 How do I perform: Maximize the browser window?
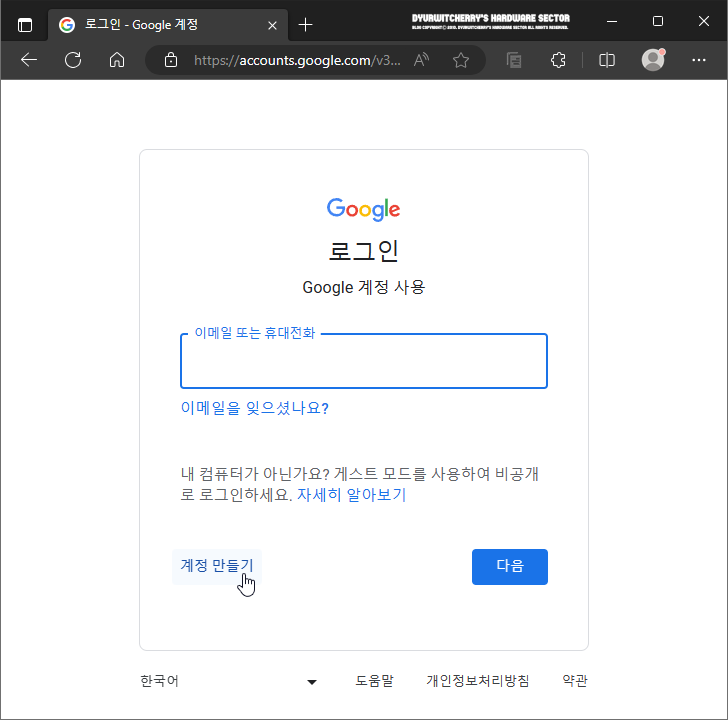coord(657,21)
